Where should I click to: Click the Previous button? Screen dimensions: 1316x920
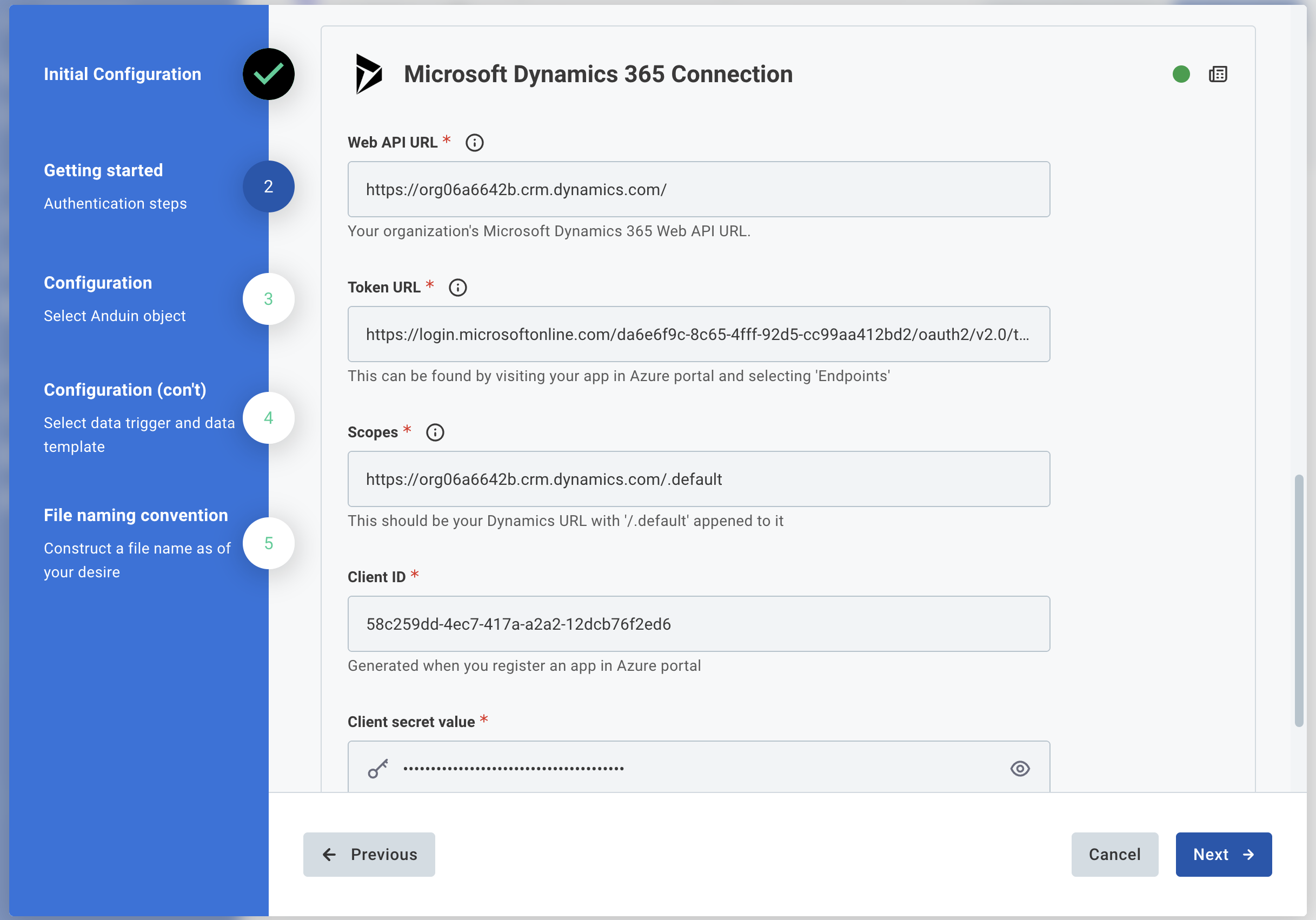tap(369, 855)
